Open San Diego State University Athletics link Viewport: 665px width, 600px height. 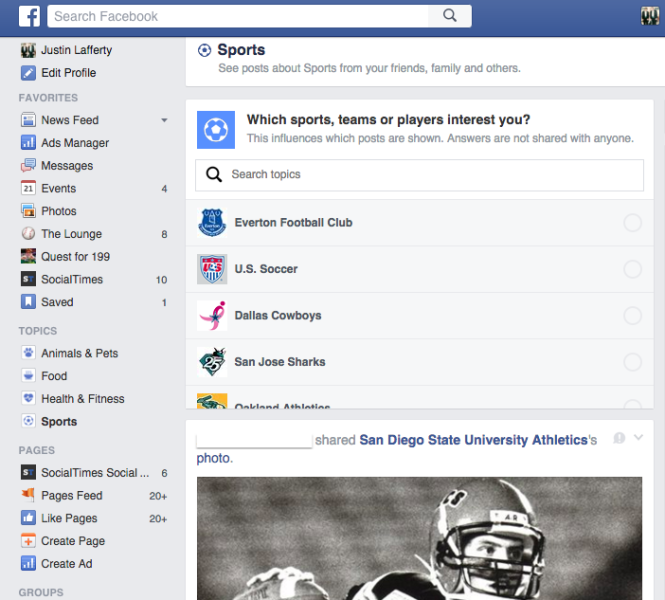pyautogui.click(x=473, y=440)
